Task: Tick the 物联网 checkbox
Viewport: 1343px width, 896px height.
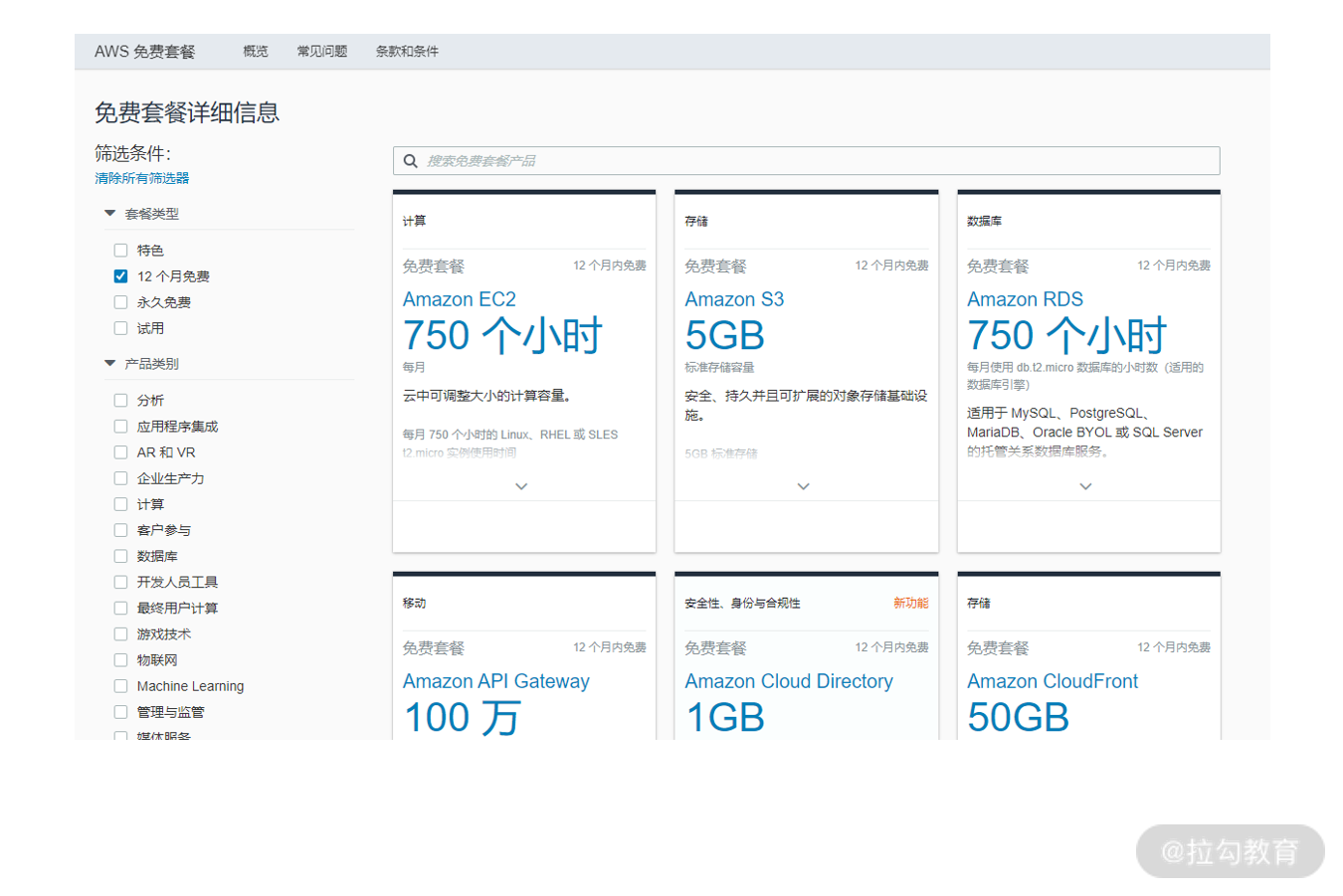Action: coord(120,659)
